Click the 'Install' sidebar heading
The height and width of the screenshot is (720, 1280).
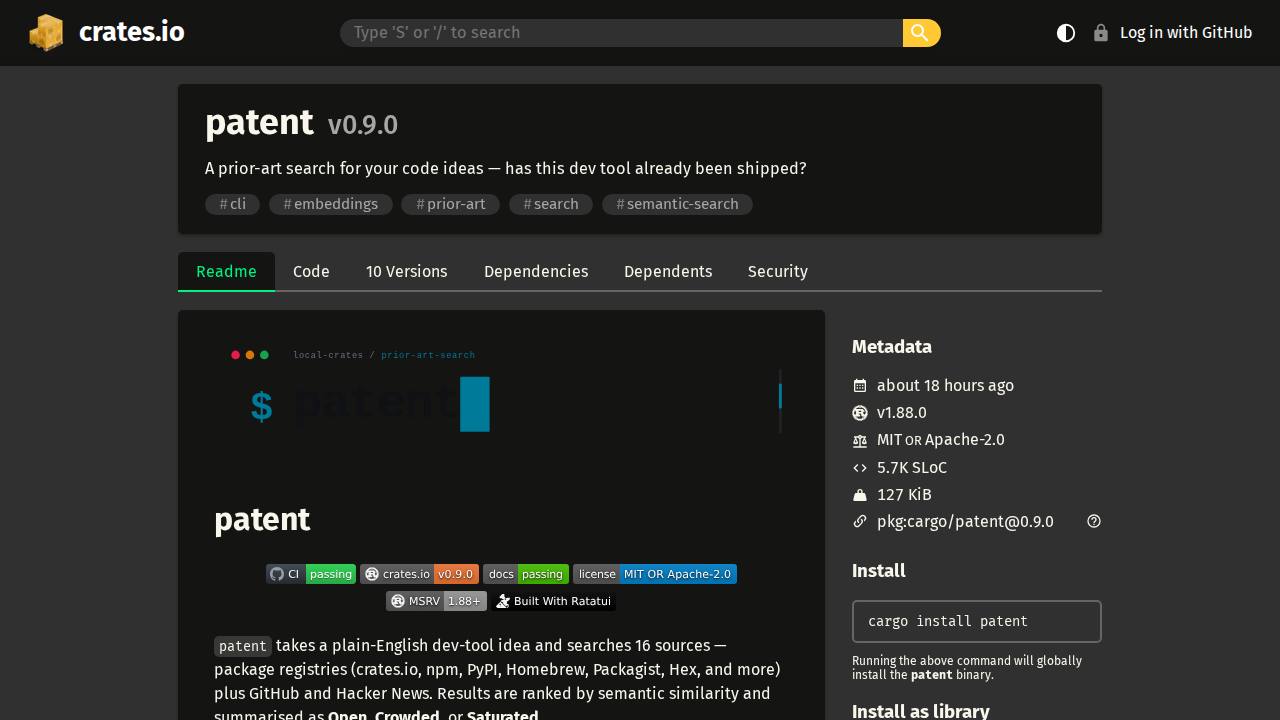click(879, 571)
